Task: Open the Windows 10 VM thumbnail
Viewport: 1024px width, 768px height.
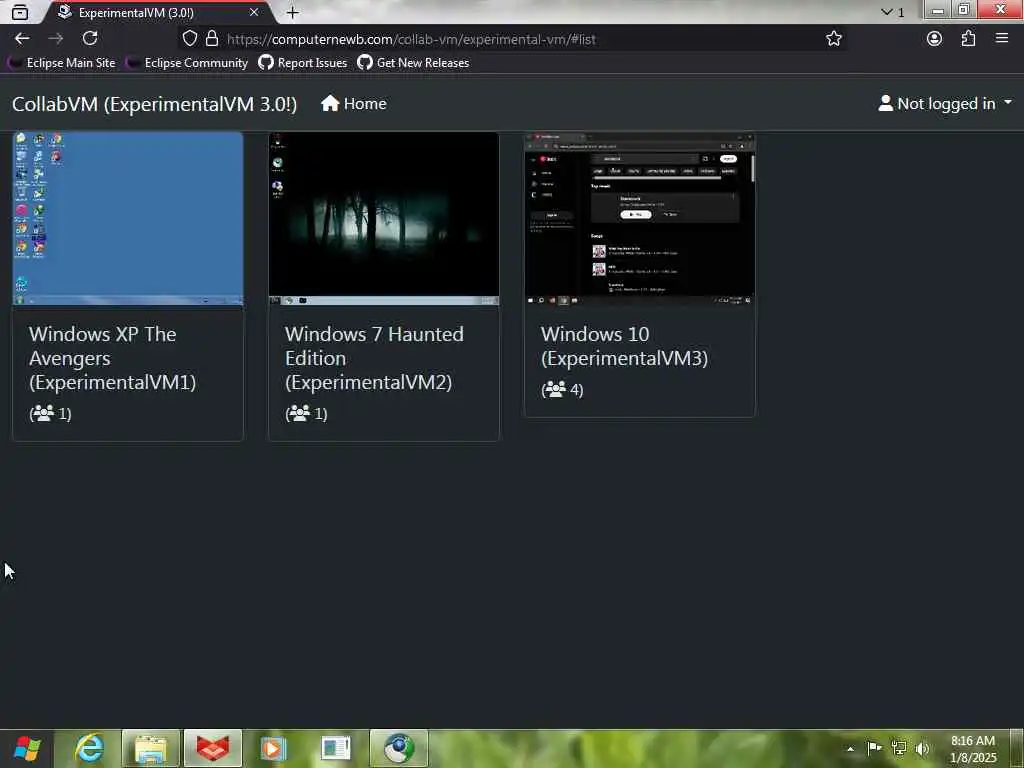Action: (640, 219)
